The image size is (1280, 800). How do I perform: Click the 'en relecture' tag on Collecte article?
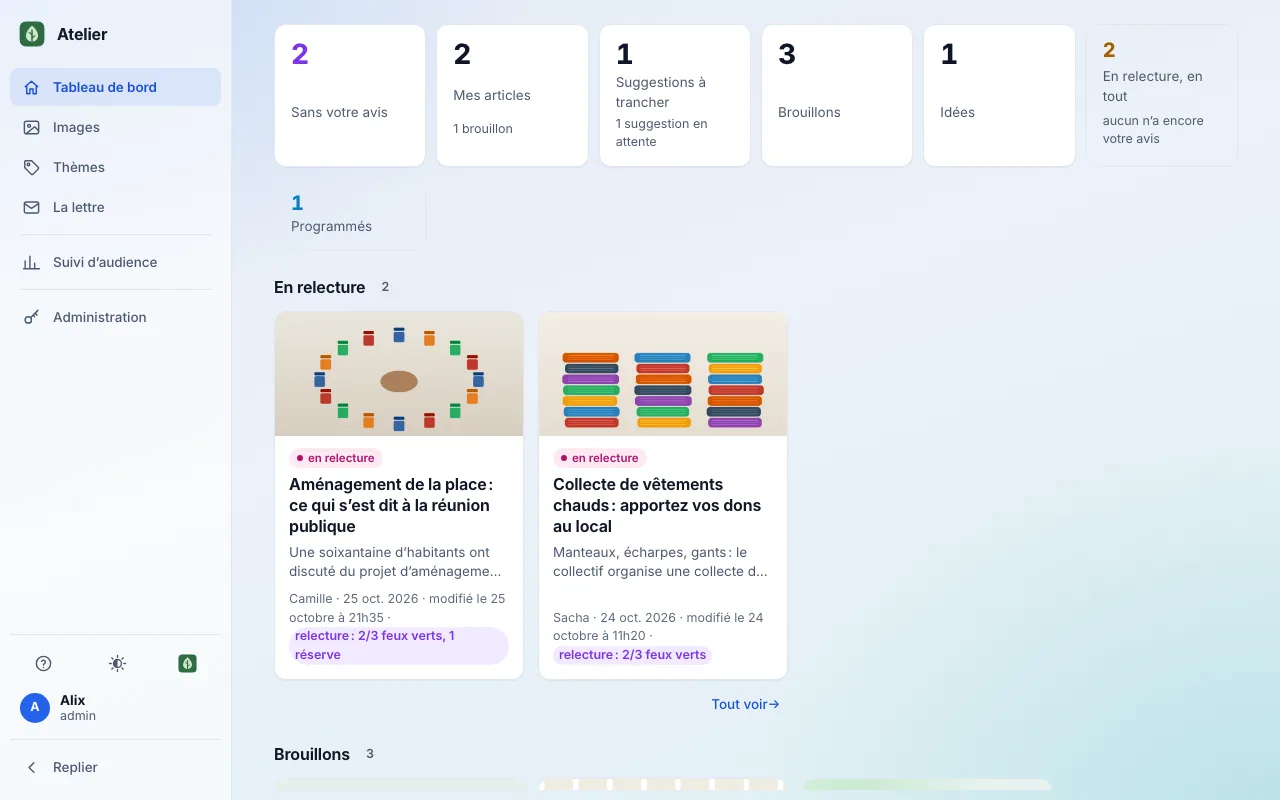click(x=600, y=458)
